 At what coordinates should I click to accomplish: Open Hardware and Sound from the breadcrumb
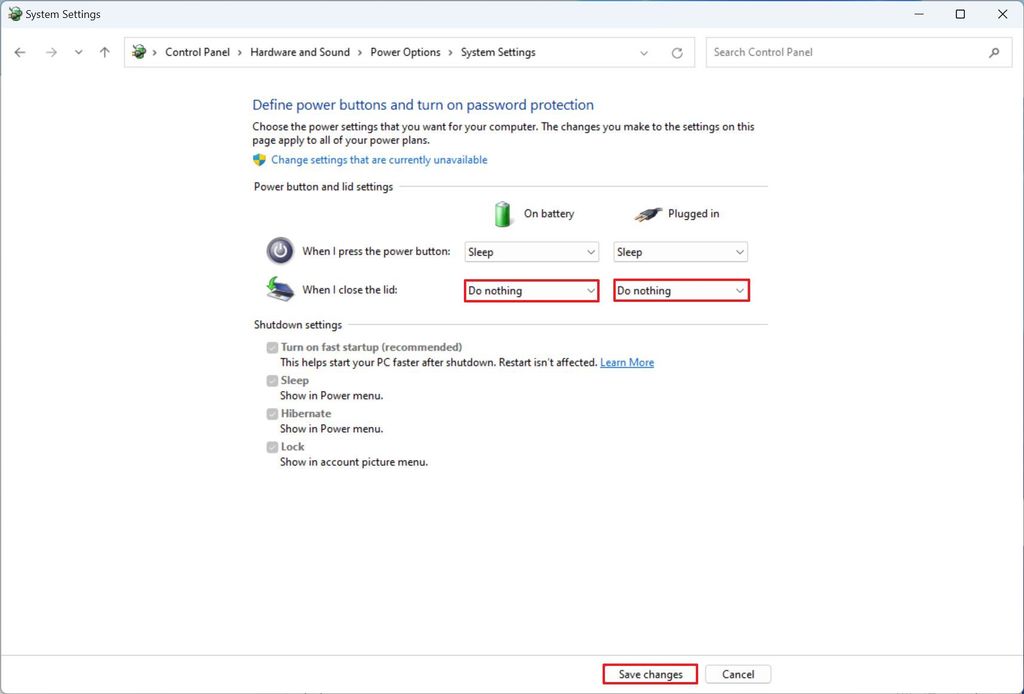300,52
